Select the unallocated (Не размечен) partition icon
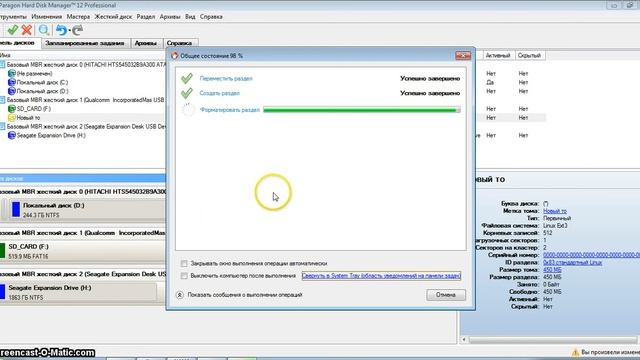The width and height of the screenshot is (640, 360). (12, 73)
